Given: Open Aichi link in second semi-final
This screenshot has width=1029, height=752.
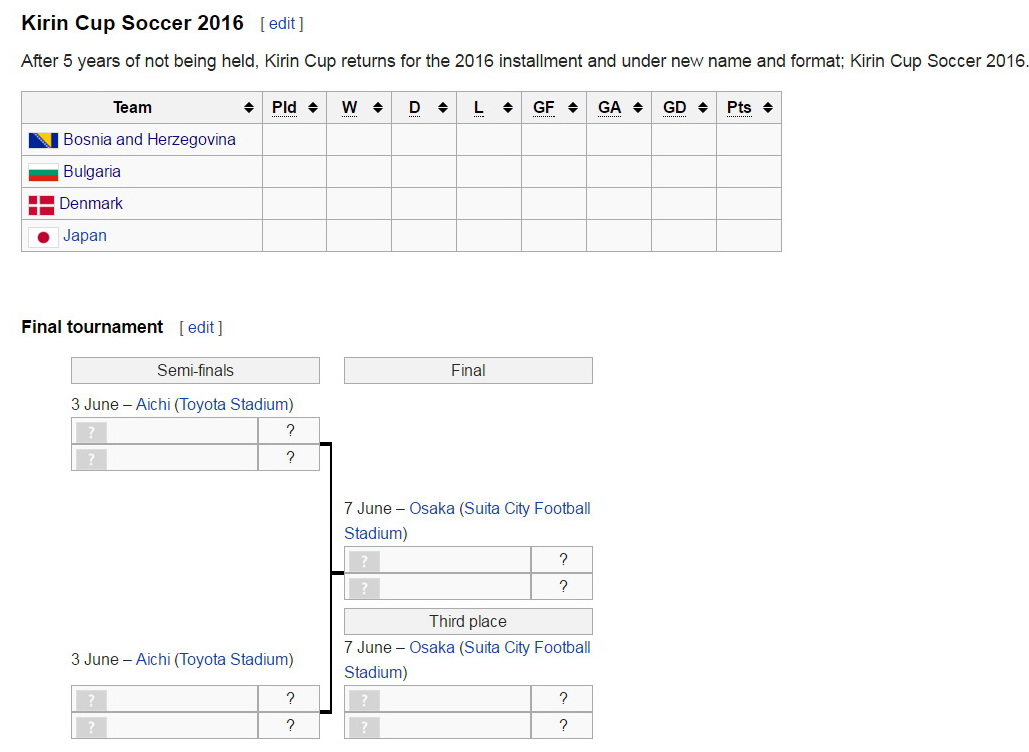Looking at the screenshot, I should (x=153, y=659).
